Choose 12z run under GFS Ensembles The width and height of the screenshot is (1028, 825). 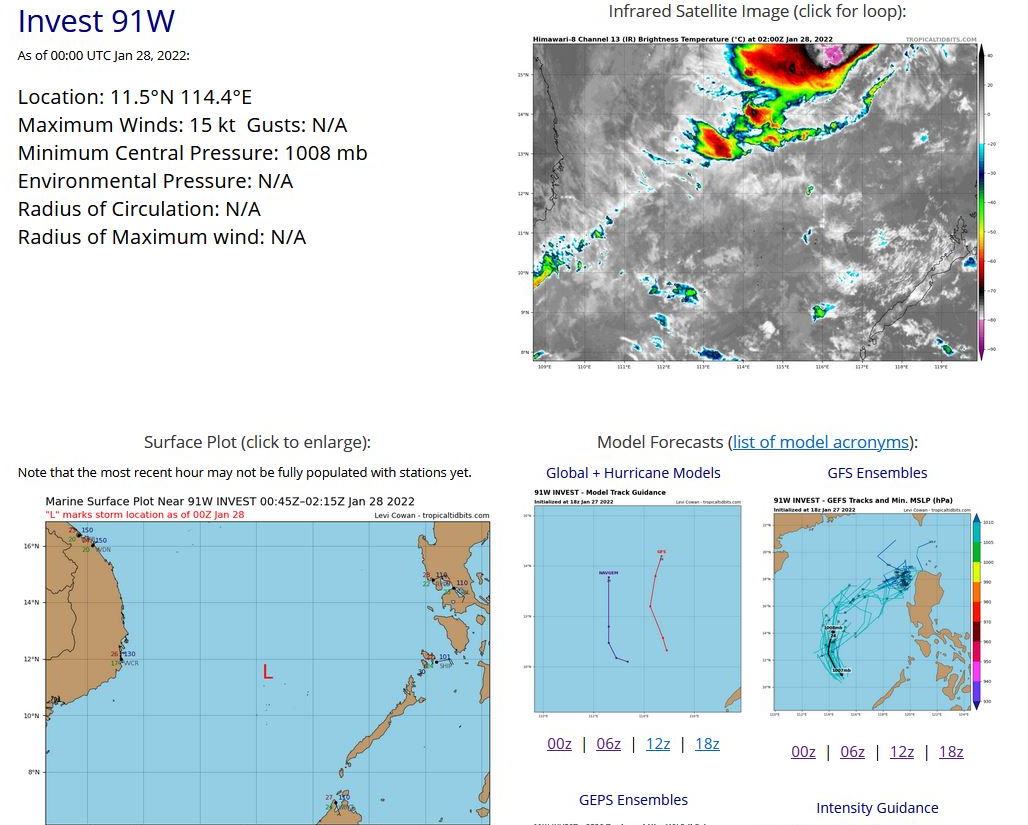902,752
